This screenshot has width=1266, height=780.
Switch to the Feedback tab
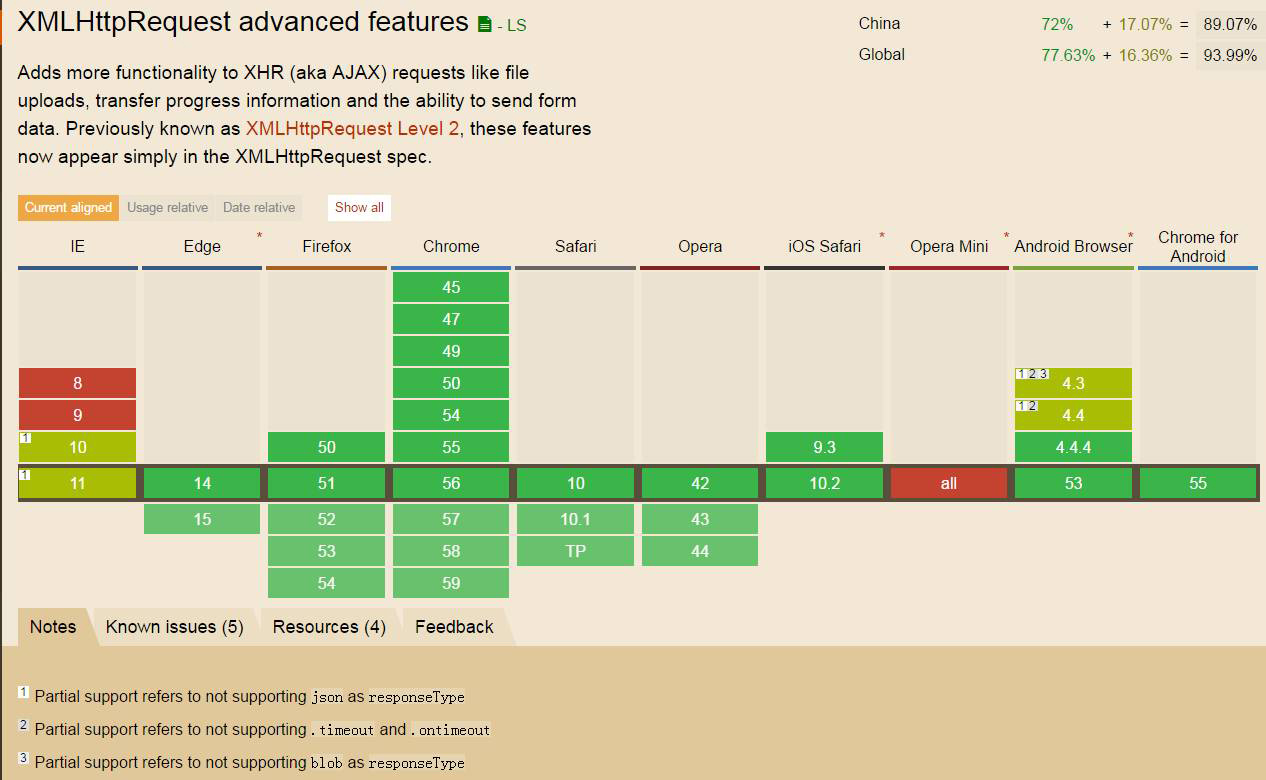click(x=454, y=627)
